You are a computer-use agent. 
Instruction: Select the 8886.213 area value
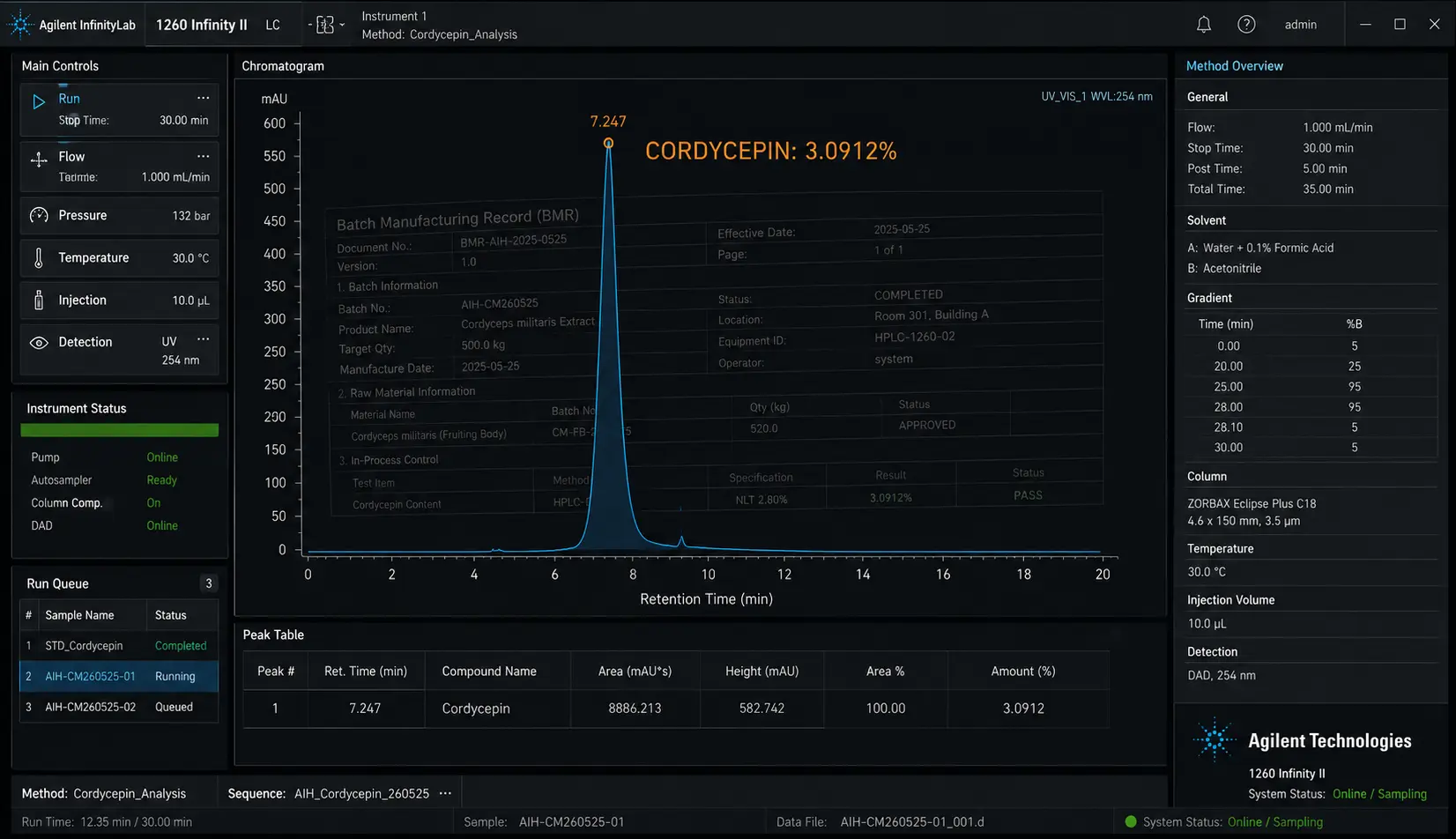[635, 709]
